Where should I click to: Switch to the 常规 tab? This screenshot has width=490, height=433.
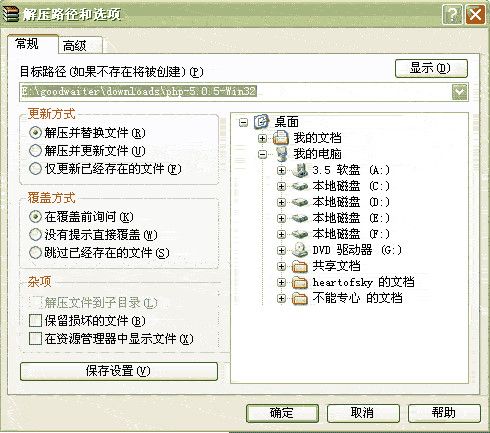tap(33, 44)
